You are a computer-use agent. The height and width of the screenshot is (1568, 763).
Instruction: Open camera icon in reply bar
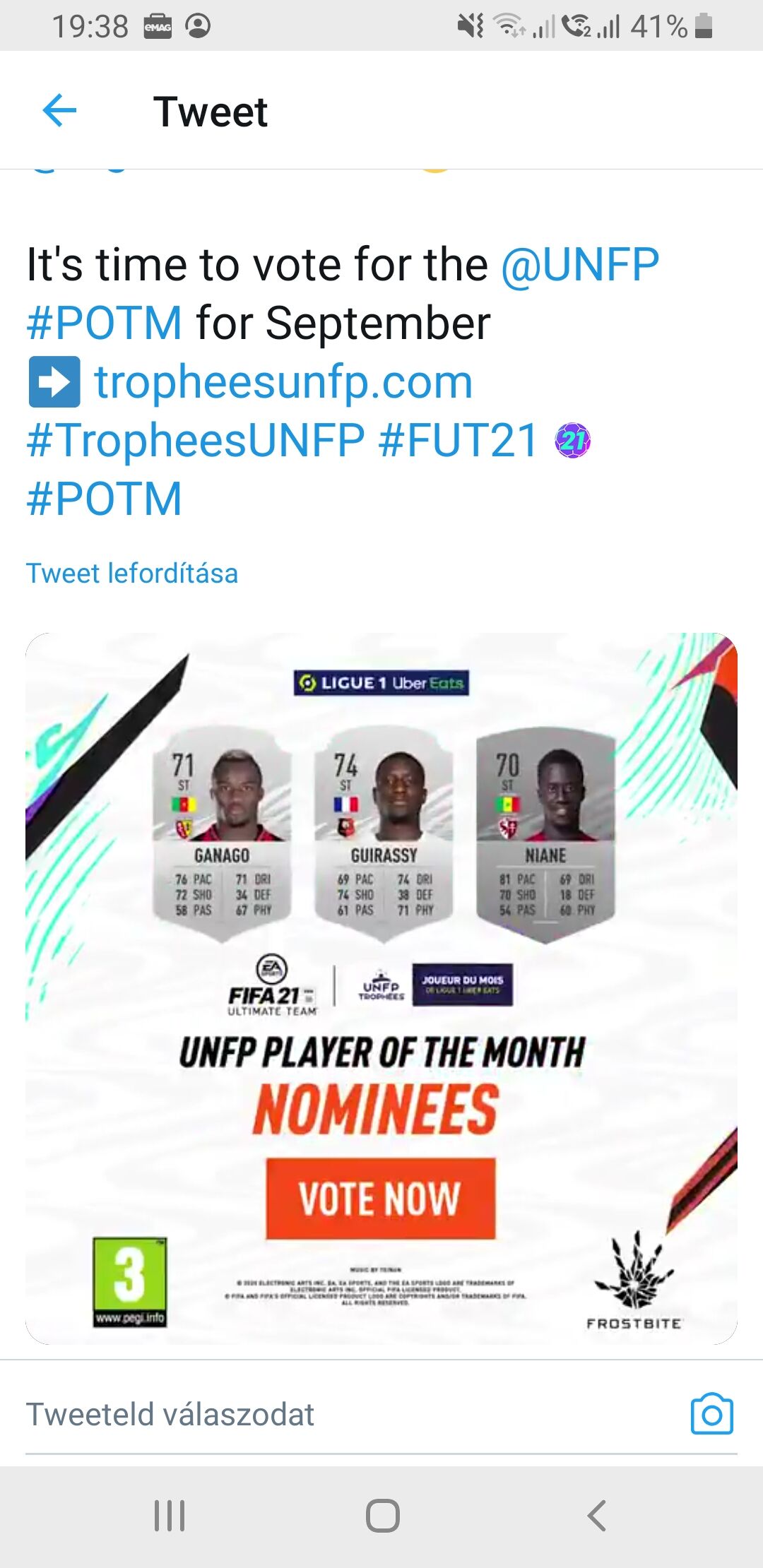(x=711, y=1413)
